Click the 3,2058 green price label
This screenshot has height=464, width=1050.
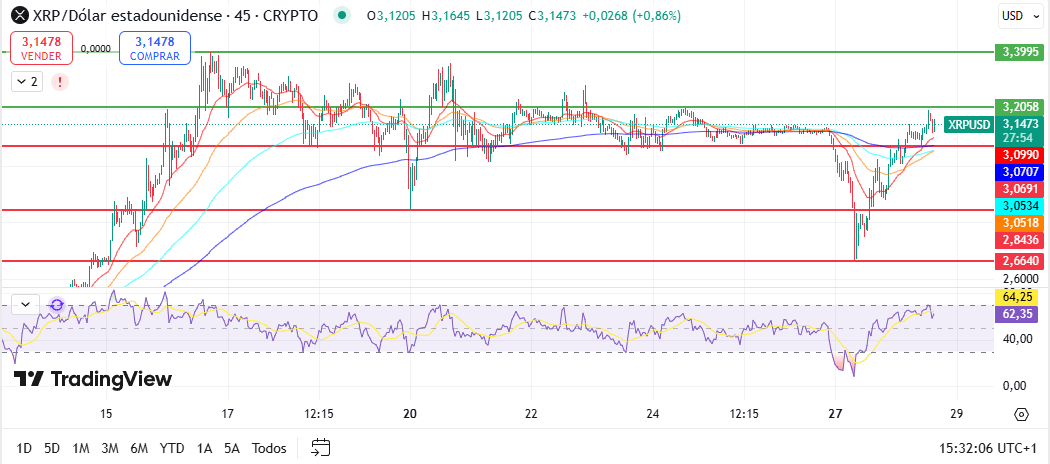pos(1017,106)
